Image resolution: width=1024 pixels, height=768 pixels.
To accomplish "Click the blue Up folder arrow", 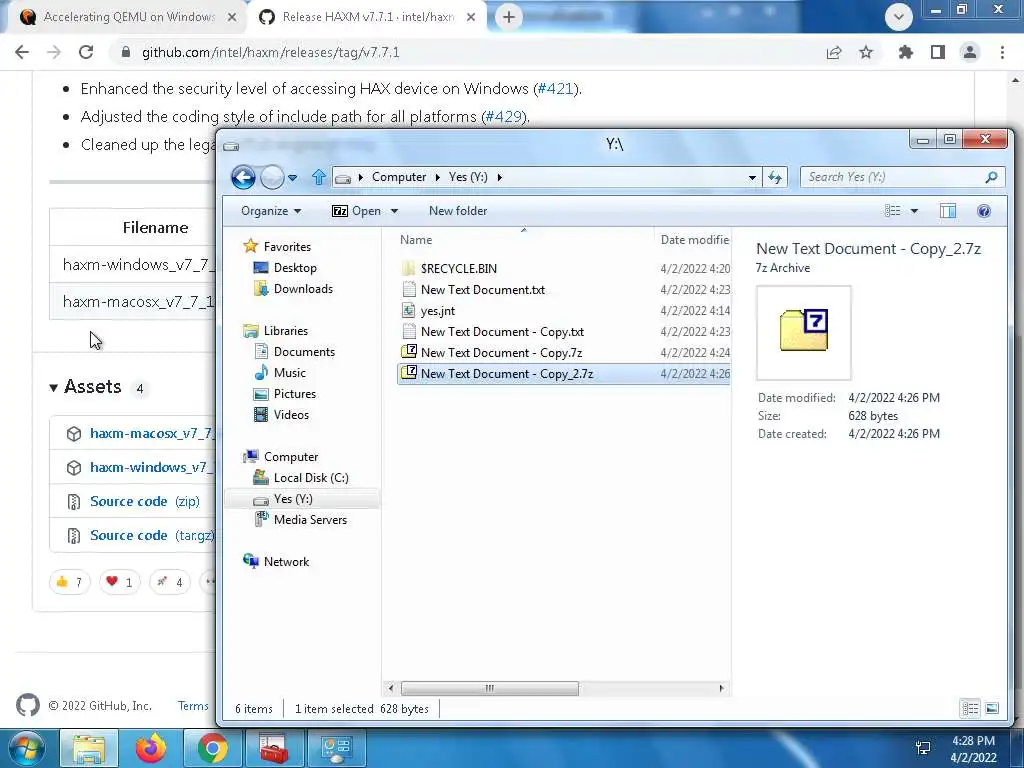I will [319, 177].
